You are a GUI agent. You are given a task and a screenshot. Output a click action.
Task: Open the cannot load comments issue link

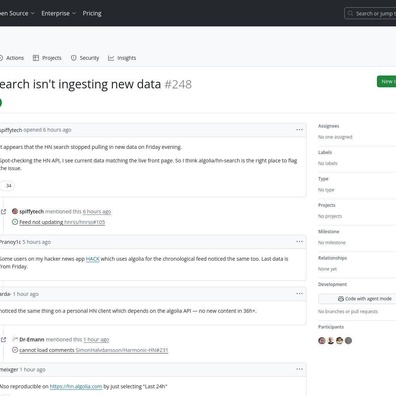(x=94, y=350)
